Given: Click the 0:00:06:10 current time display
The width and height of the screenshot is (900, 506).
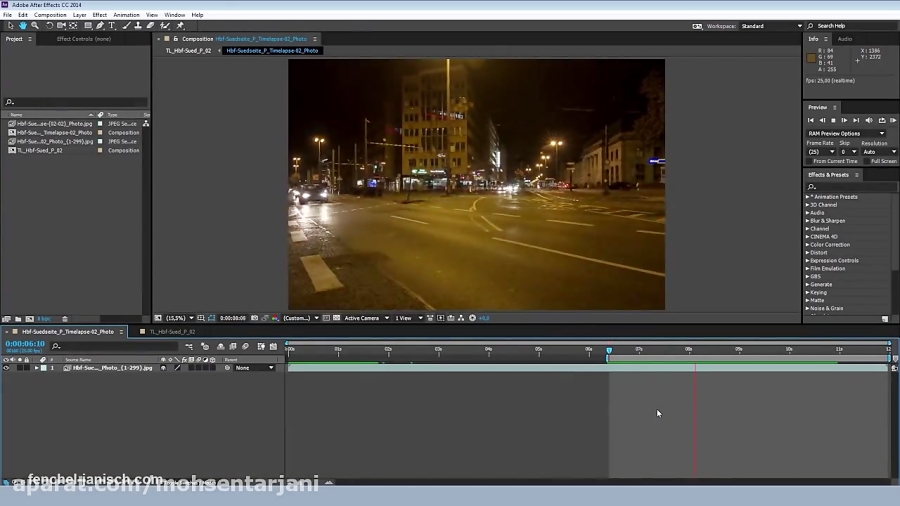Looking at the screenshot, I should click(x=25, y=344).
